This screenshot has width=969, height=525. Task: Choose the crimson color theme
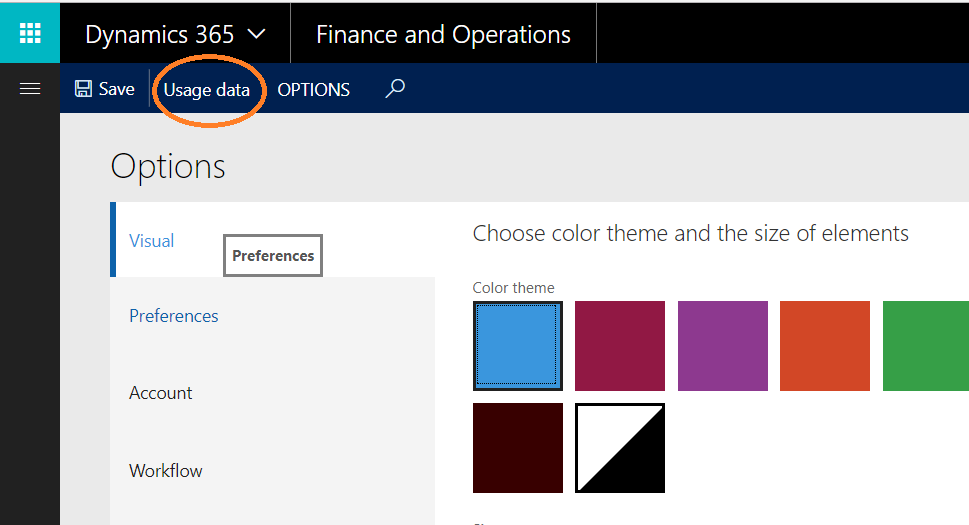(620, 346)
